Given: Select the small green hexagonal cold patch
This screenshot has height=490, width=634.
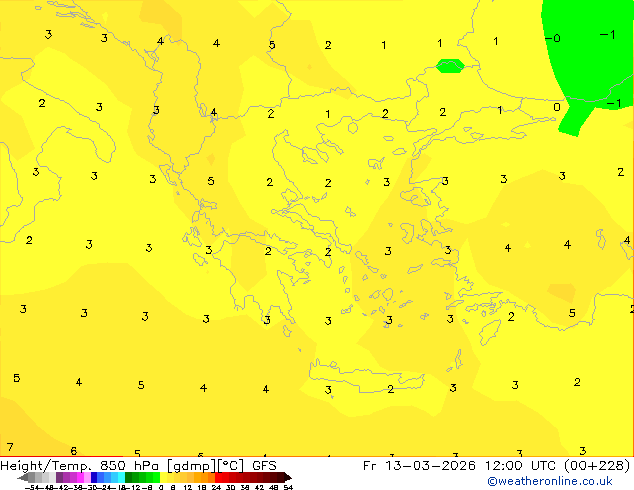Looking at the screenshot, I should (450, 66).
